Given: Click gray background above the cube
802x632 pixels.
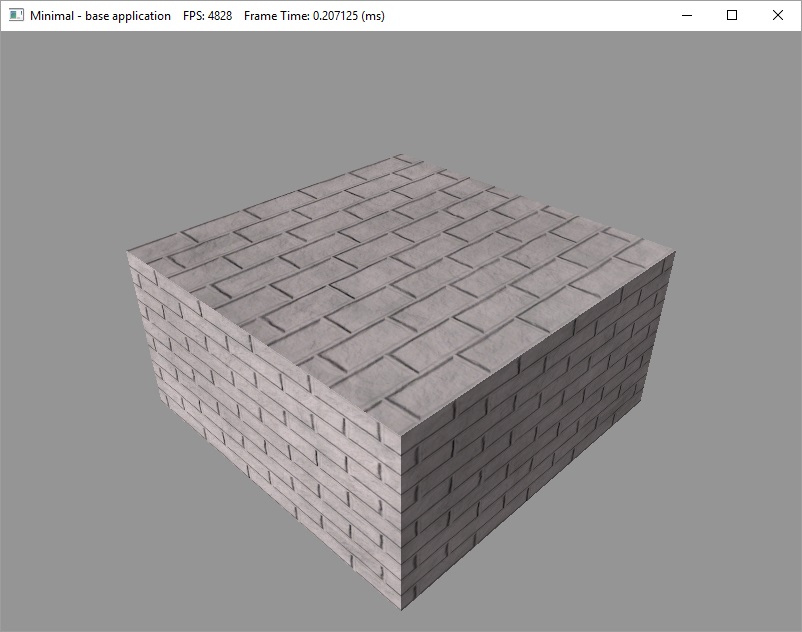Looking at the screenshot, I should point(400,90).
